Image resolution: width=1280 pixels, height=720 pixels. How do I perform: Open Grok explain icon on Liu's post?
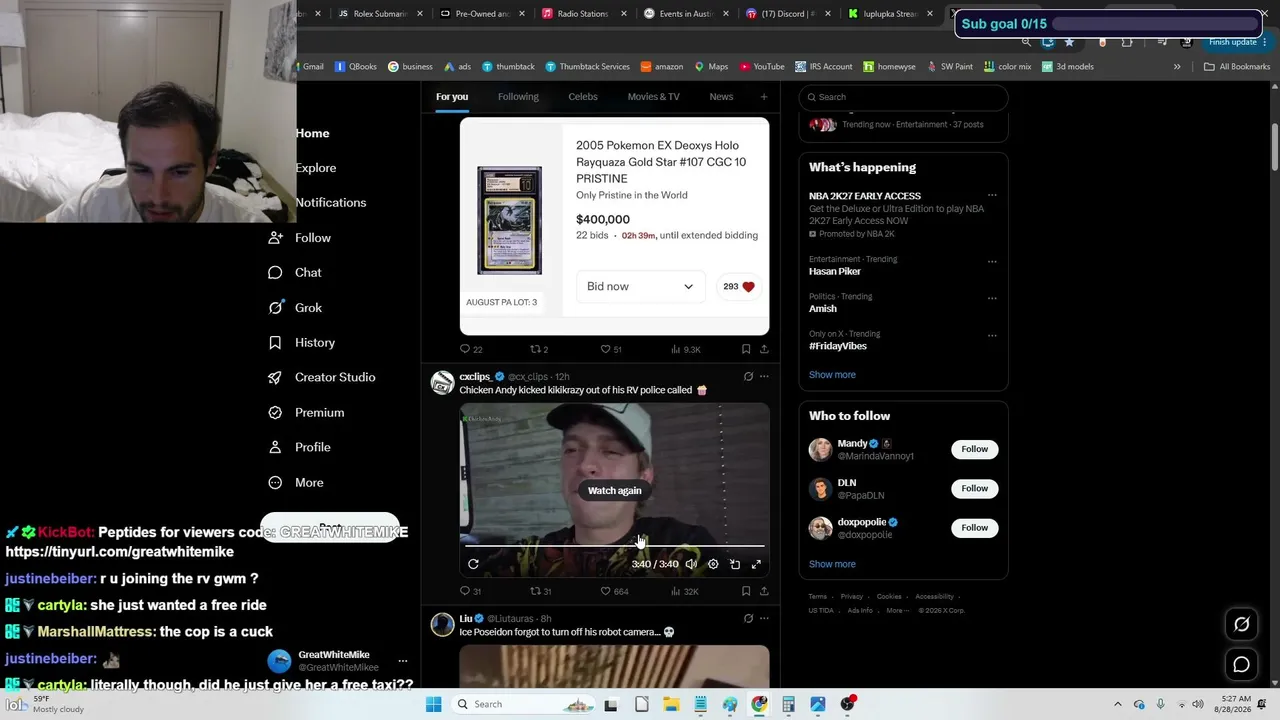coord(748,619)
